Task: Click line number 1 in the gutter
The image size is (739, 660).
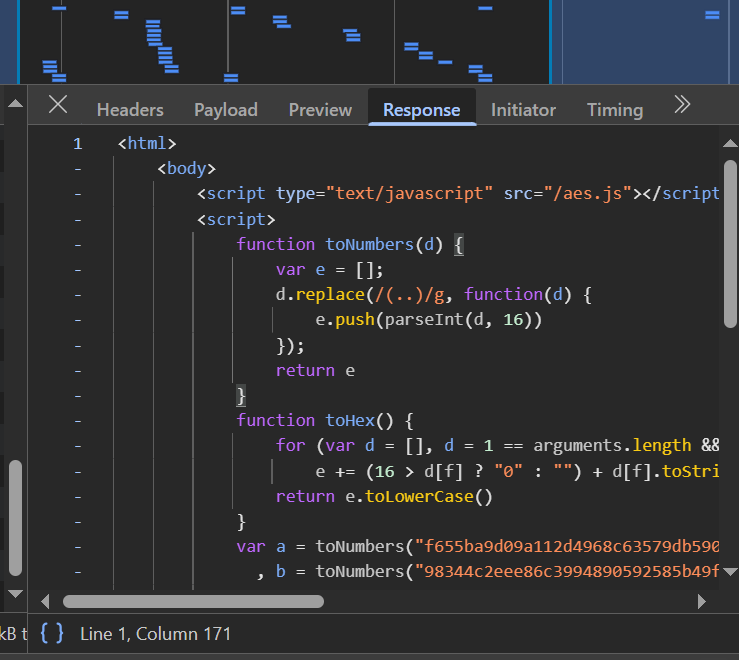Action: pos(77,144)
